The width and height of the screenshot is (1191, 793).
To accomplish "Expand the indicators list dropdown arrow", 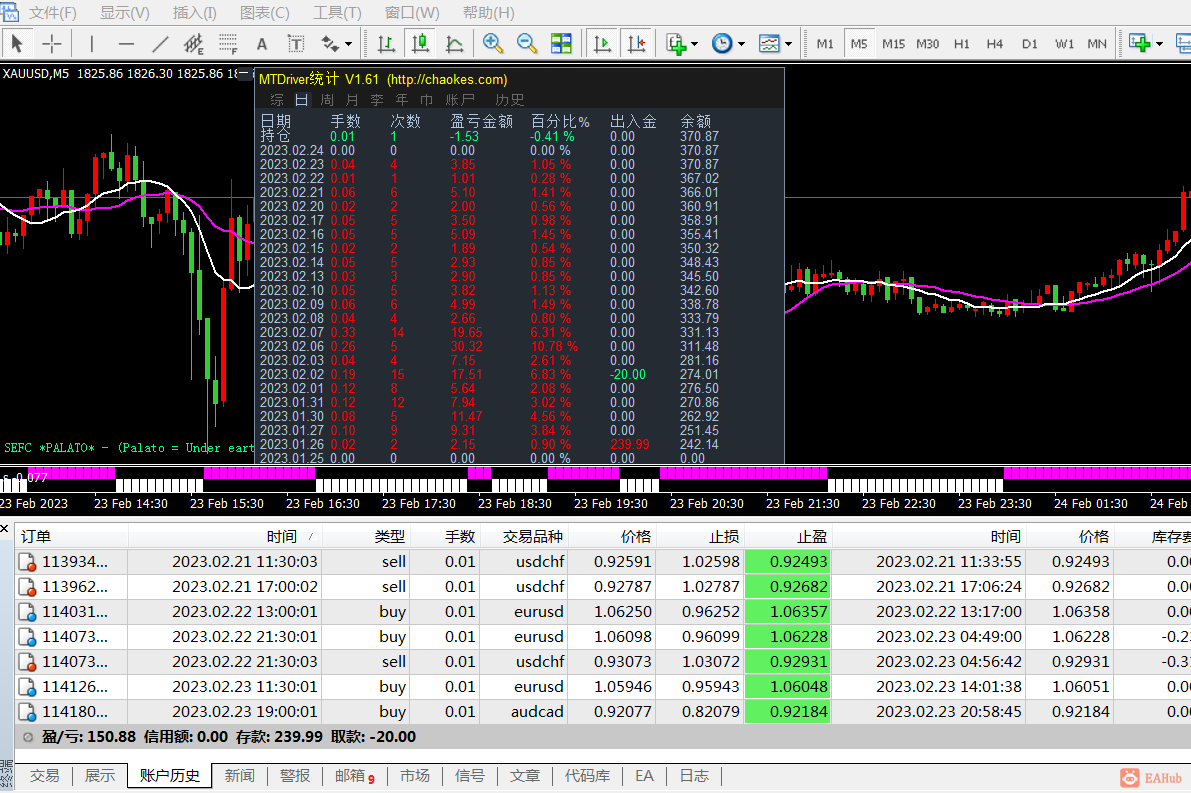I will point(695,44).
